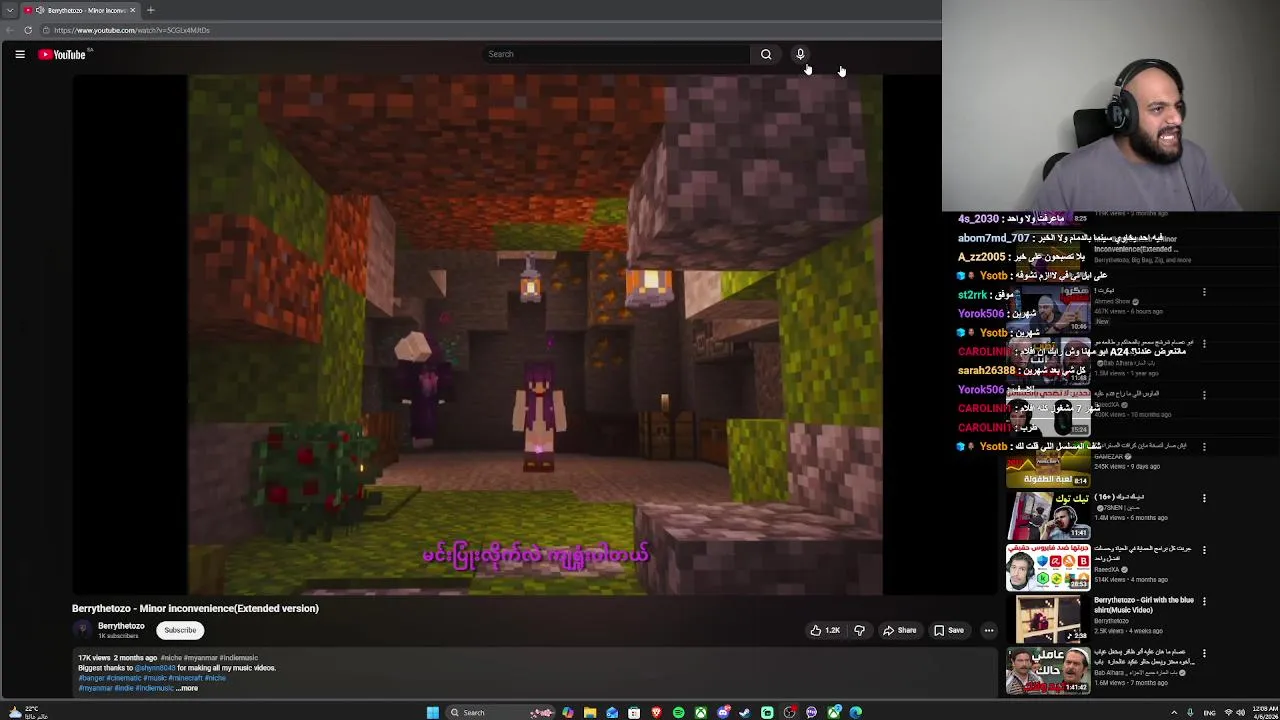
Task: Like the video with thumbs up
Action: click(825, 631)
